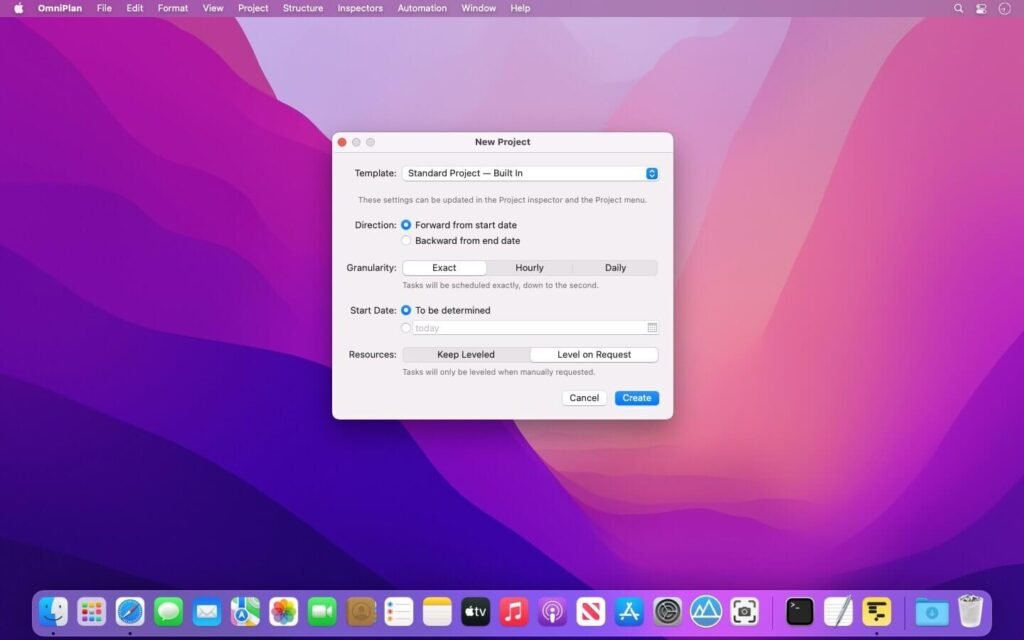Select the Daily granularity segment
The height and width of the screenshot is (640, 1024).
(x=615, y=267)
